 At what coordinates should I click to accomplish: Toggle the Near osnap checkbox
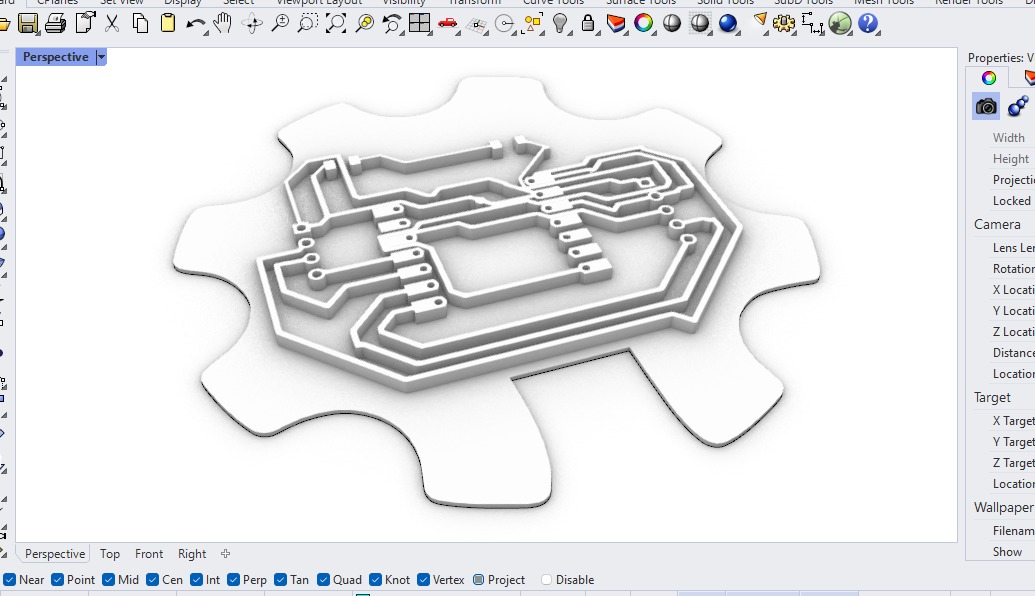tap(9, 579)
